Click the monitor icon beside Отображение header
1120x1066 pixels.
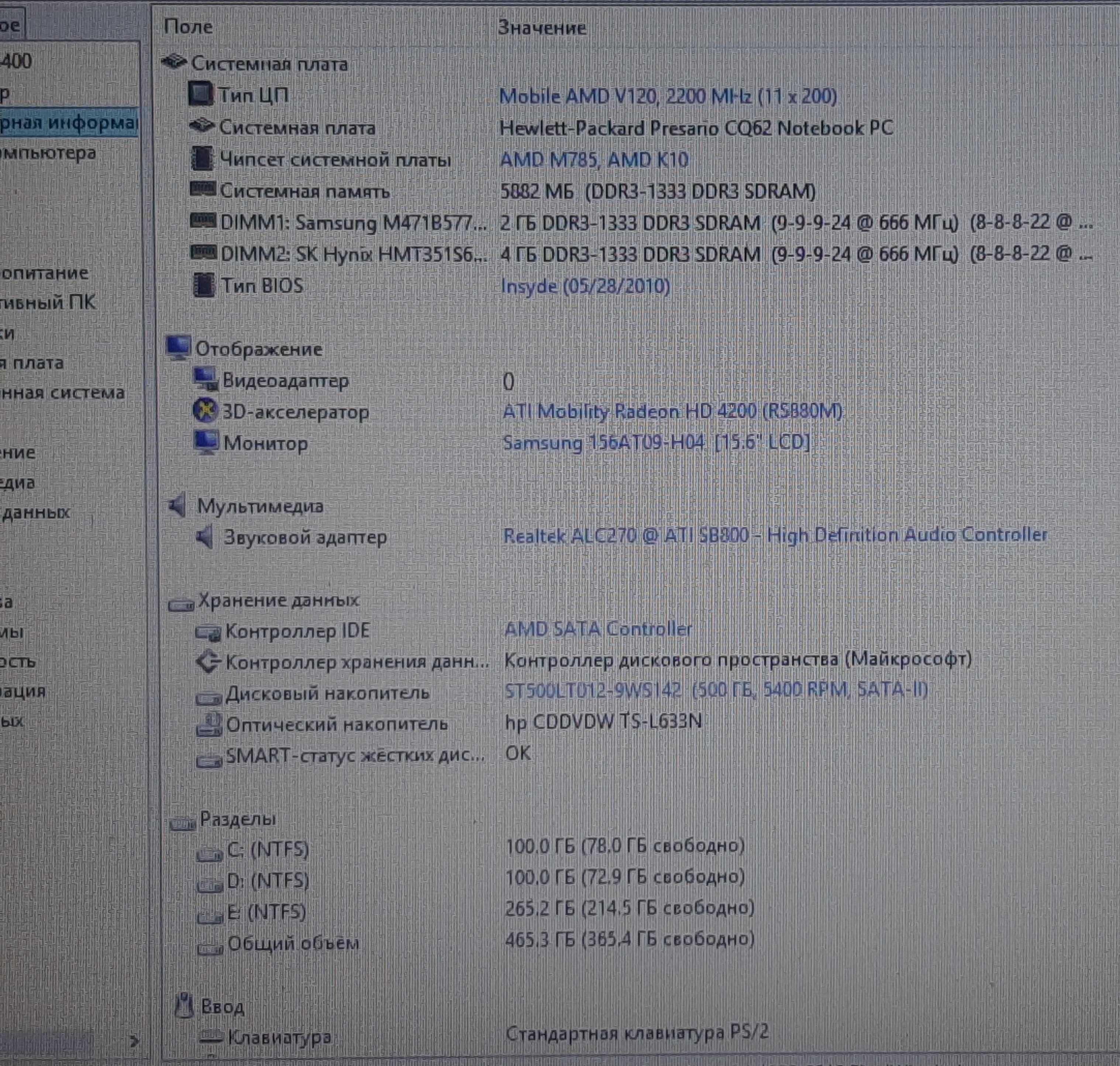click(178, 348)
